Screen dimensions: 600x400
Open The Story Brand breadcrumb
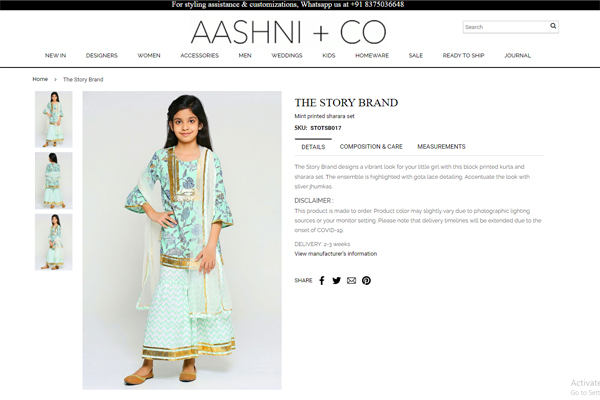pyautogui.click(x=83, y=80)
